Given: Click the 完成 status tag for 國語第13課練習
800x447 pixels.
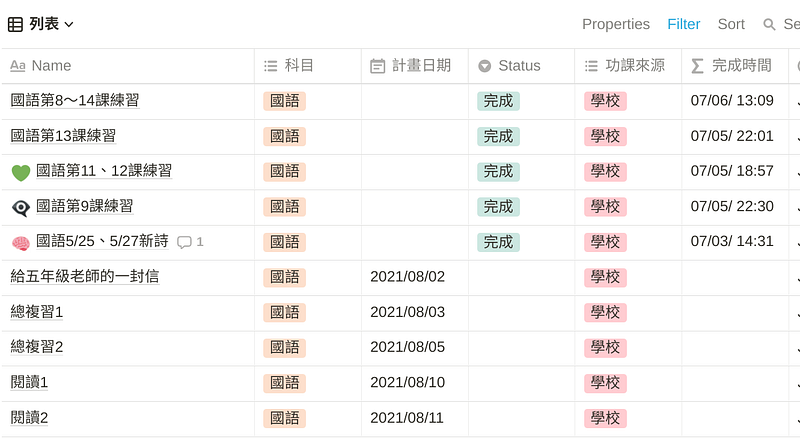Looking at the screenshot, I should 497,136.
